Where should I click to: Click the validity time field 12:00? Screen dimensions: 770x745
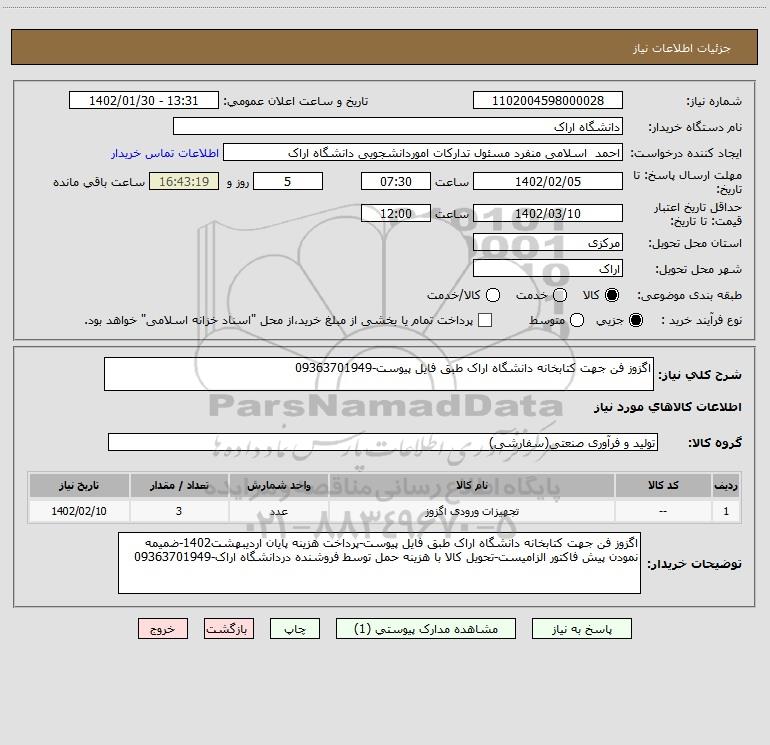396,213
